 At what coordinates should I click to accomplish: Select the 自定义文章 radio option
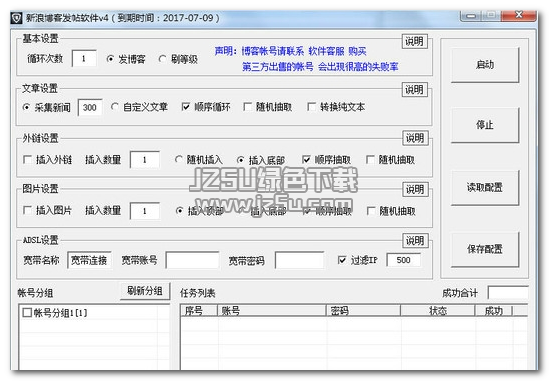(114, 107)
